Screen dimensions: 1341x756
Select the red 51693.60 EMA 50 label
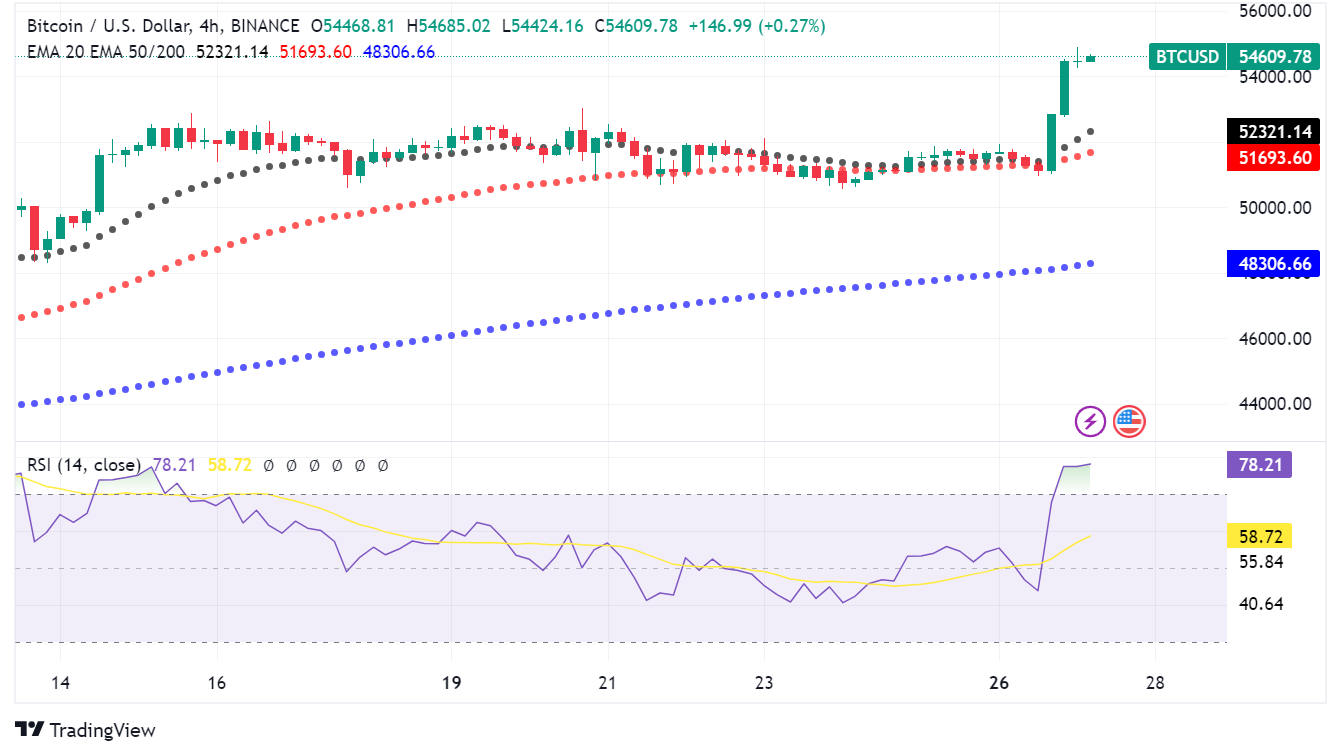1274,157
